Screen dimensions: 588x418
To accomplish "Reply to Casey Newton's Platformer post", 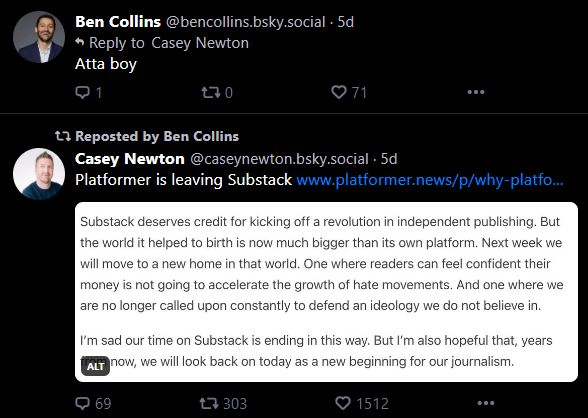I will (x=93, y=403).
